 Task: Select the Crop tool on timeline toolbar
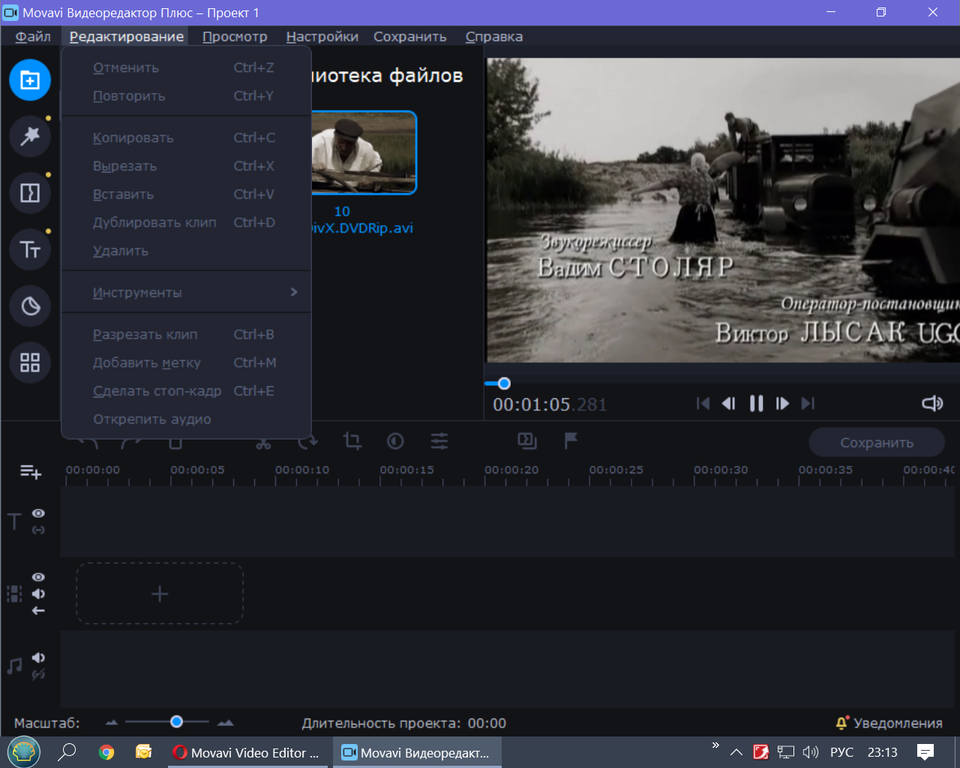352,441
